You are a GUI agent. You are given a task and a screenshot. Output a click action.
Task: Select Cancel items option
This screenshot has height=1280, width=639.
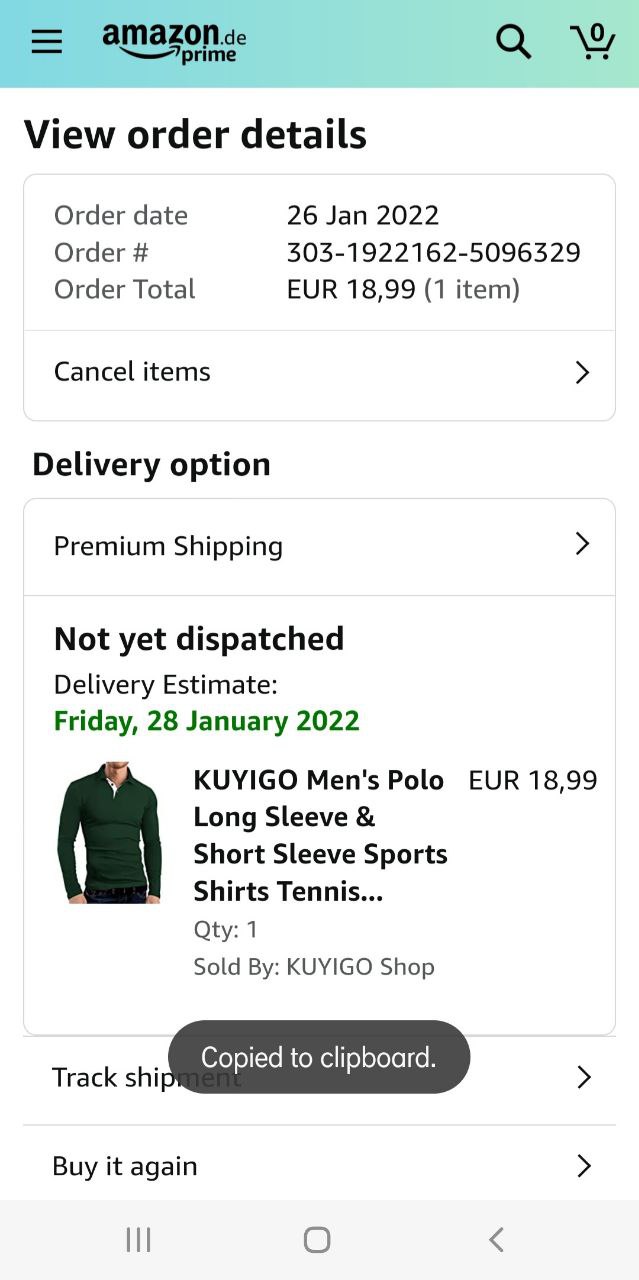[x=132, y=372]
